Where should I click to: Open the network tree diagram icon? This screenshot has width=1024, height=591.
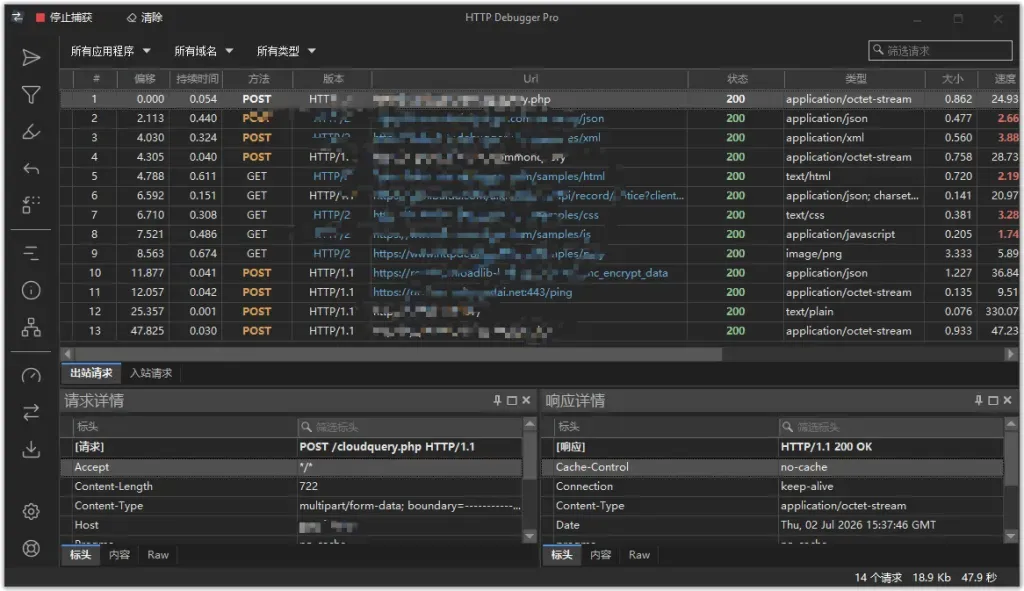tap(31, 327)
